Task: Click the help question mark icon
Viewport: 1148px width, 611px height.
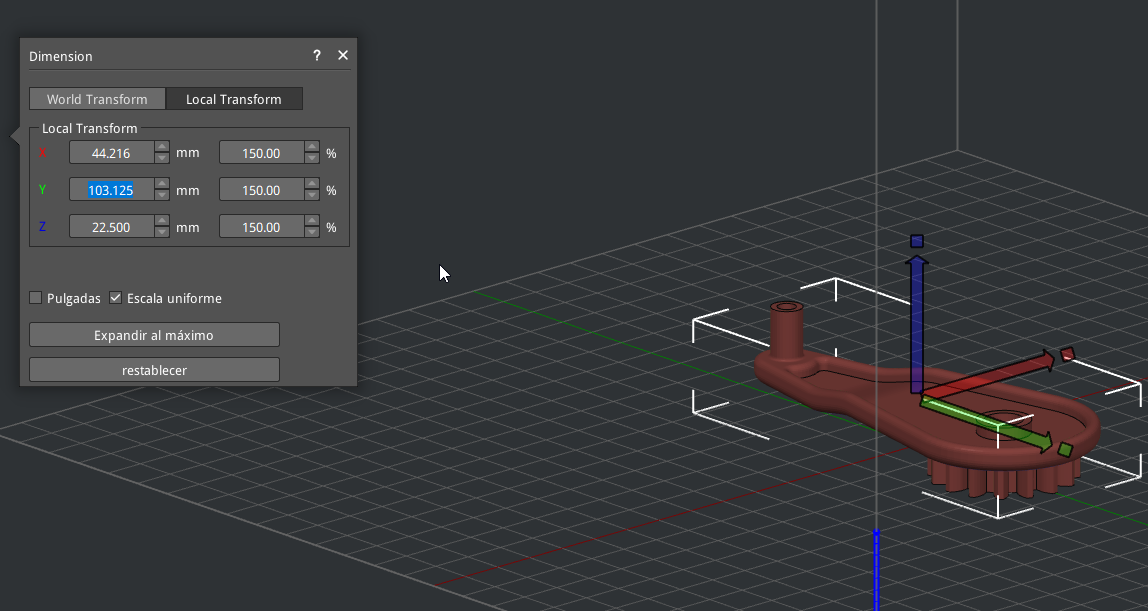Action: click(317, 56)
